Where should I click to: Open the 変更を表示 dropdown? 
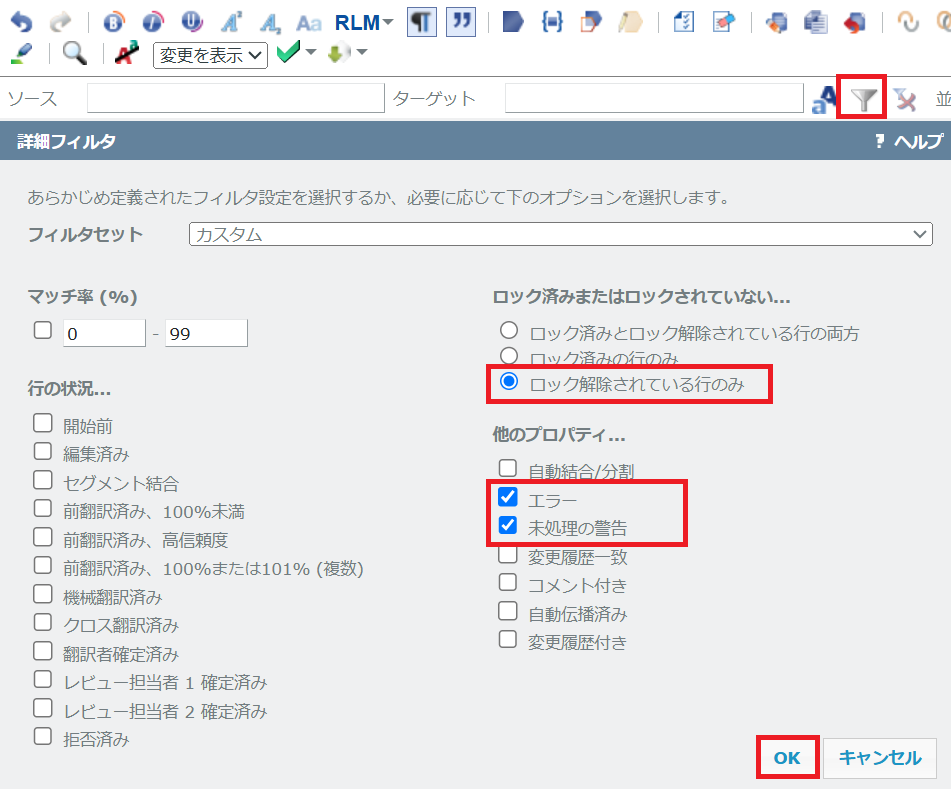pos(210,55)
